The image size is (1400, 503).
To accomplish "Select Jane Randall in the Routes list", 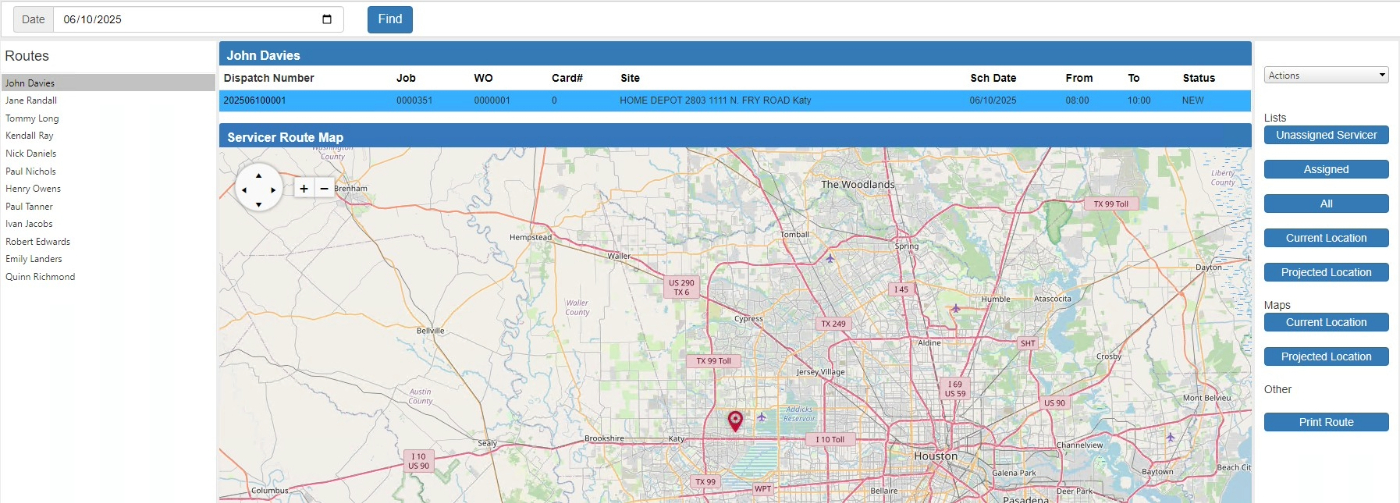I will pyautogui.click(x=31, y=101).
